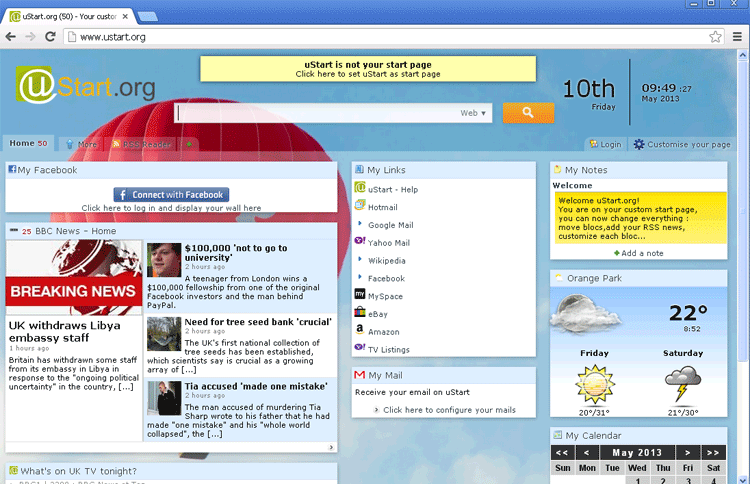This screenshot has height=484, width=750.
Task: Click the May 2013 calendar title
Action: click(637, 452)
